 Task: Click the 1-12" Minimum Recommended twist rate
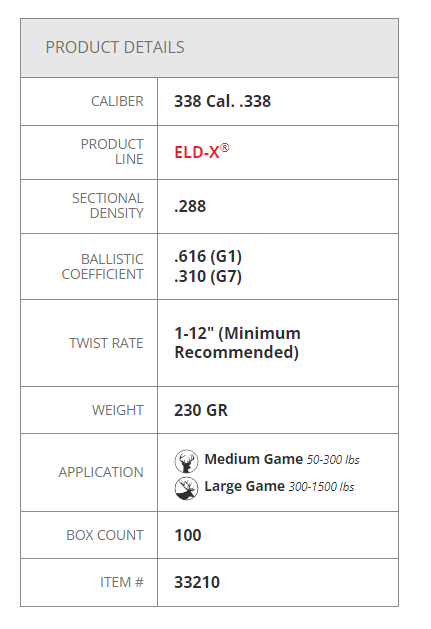pos(237,343)
